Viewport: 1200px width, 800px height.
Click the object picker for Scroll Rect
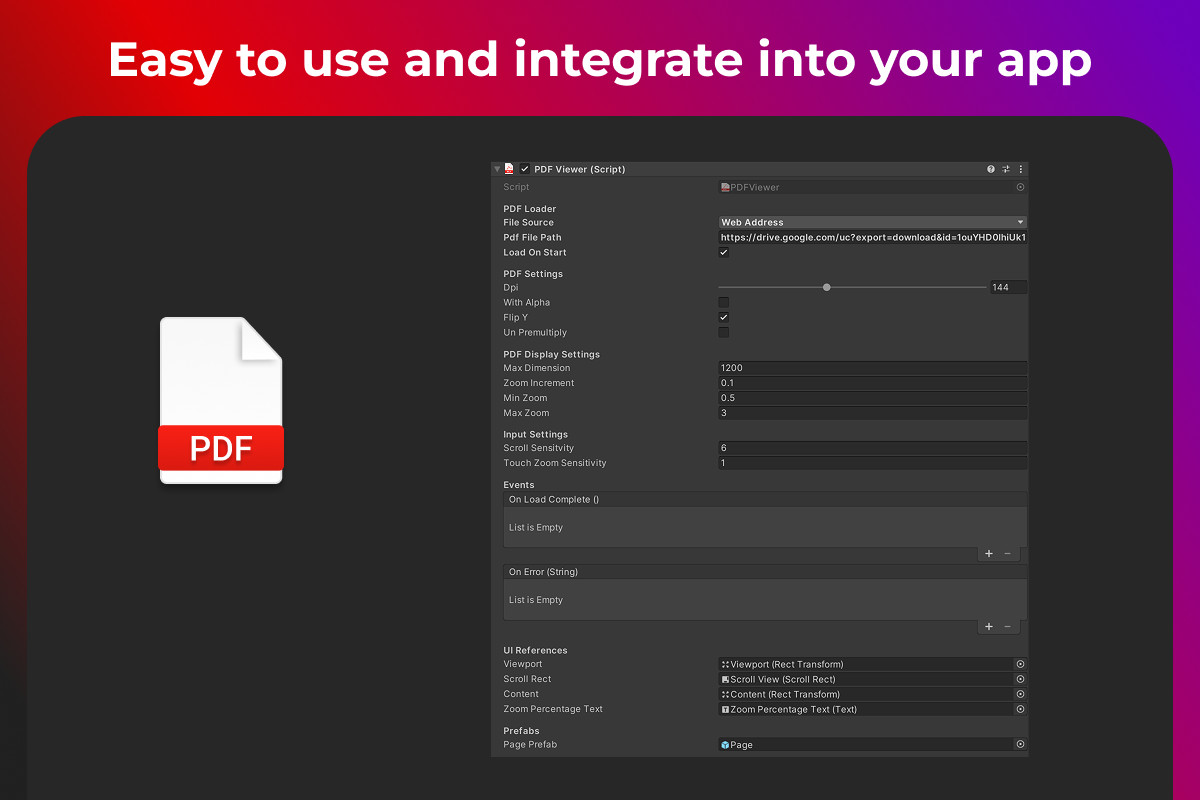pyautogui.click(x=1020, y=679)
